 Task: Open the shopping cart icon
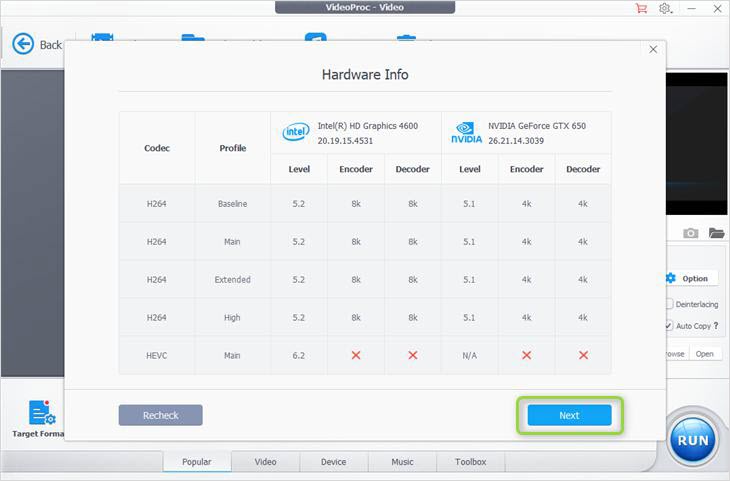click(641, 8)
